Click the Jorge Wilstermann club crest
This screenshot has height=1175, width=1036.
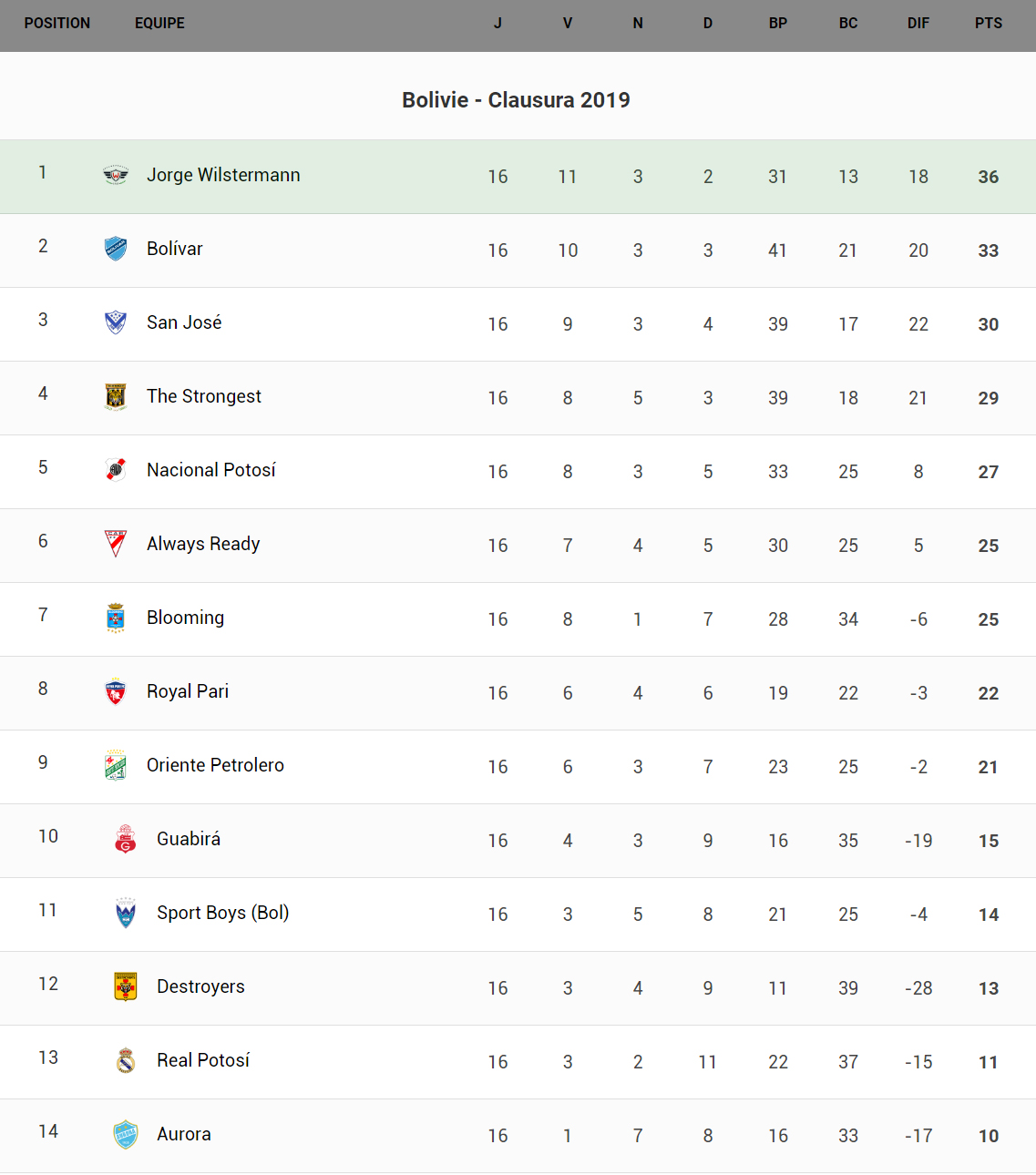[116, 175]
